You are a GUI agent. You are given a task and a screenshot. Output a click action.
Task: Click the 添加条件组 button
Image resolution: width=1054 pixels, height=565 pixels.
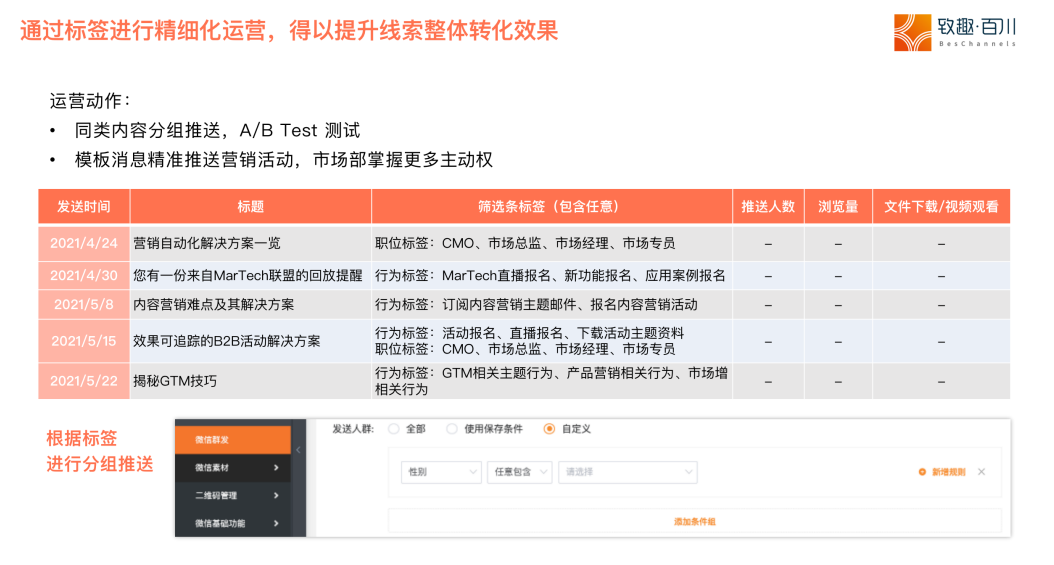pyautogui.click(x=695, y=521)
